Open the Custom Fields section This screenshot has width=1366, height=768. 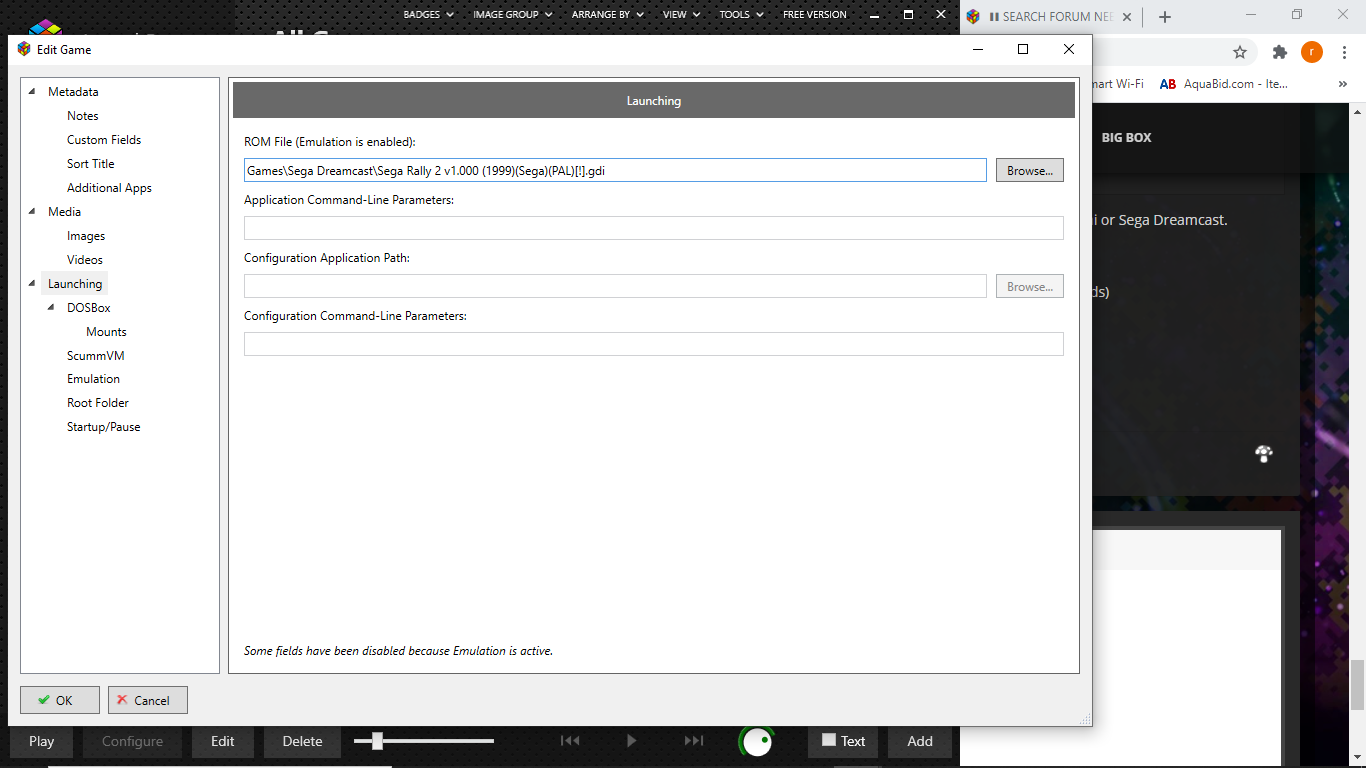click(104, 140)
